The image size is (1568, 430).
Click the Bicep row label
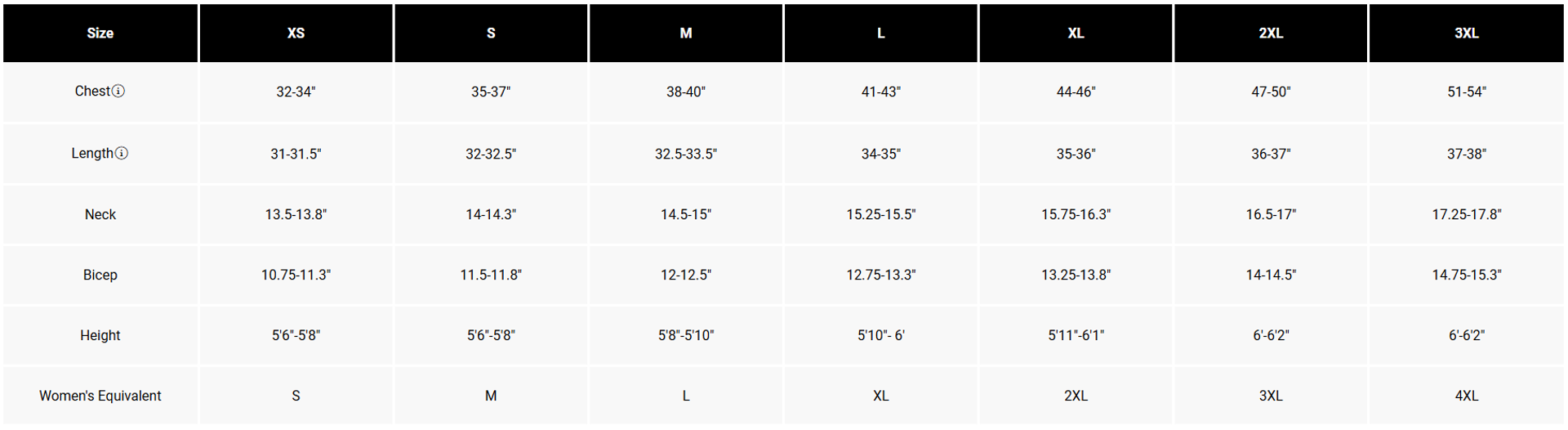(100, 275)
